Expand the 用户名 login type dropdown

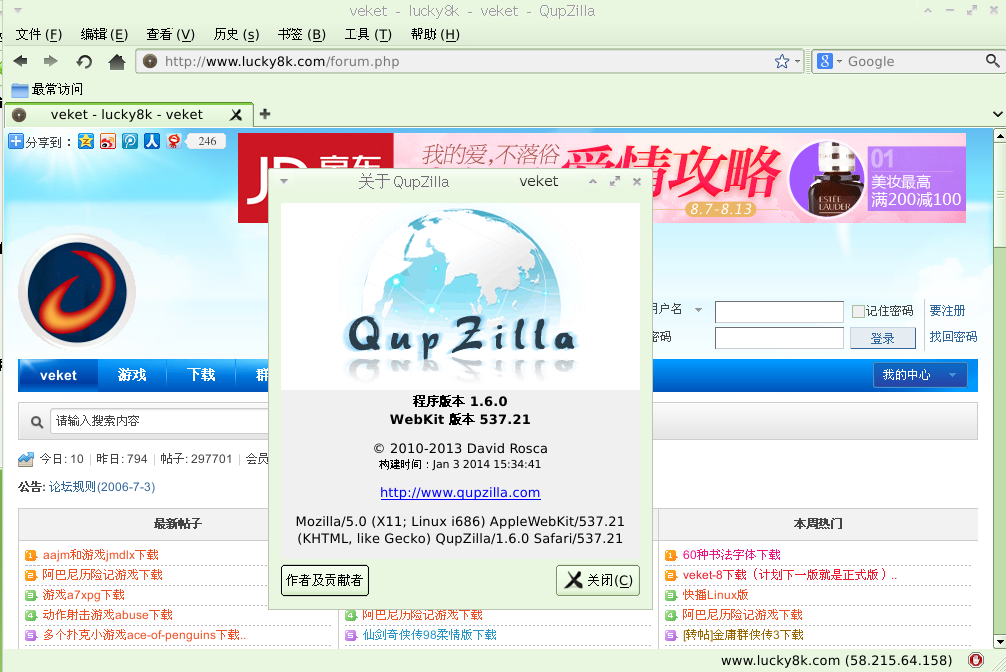pos(698,310)
